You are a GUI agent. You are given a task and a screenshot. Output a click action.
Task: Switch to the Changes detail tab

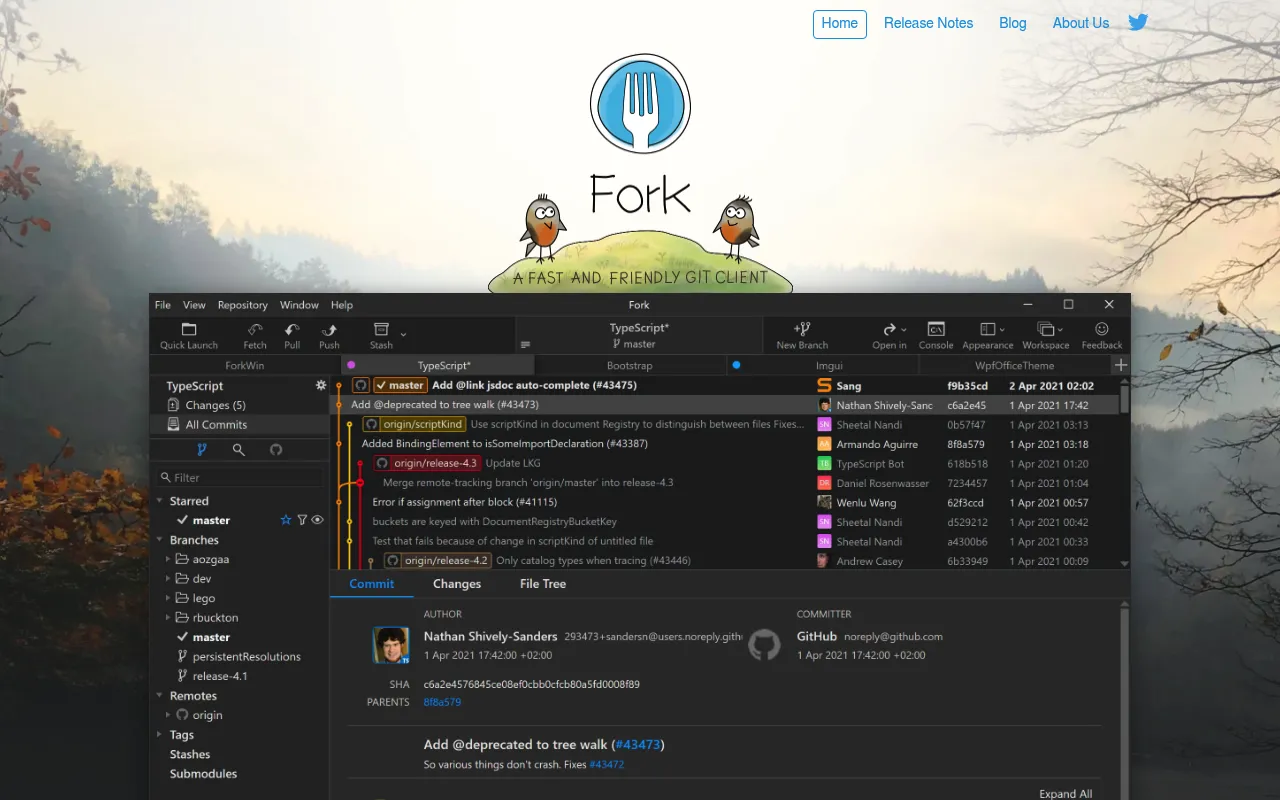[x=457, y=584]
